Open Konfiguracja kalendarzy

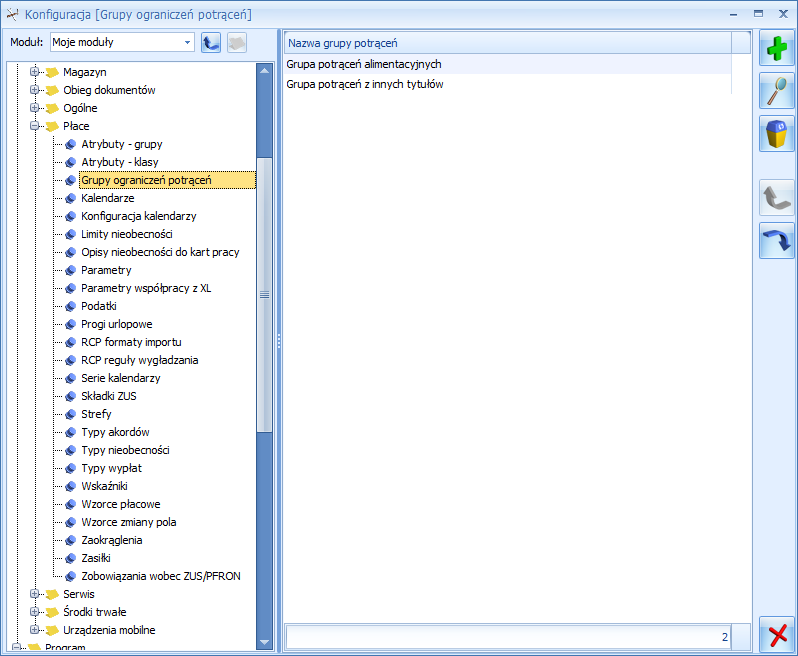coord(138,216)
